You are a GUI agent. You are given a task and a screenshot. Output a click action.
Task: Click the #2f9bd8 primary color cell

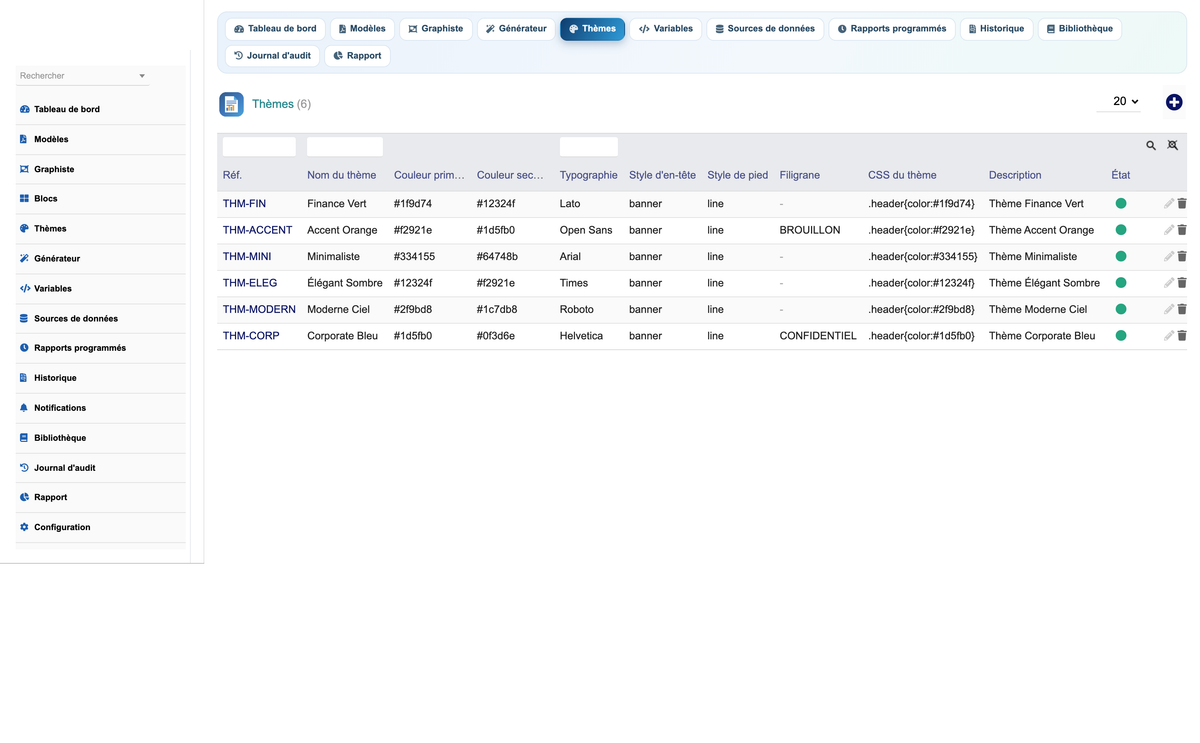413,310
